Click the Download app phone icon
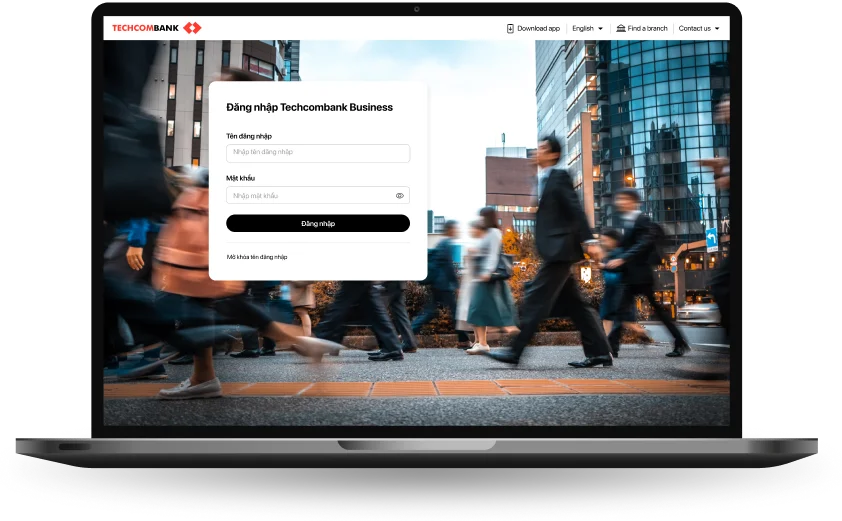 coord(510,28)
